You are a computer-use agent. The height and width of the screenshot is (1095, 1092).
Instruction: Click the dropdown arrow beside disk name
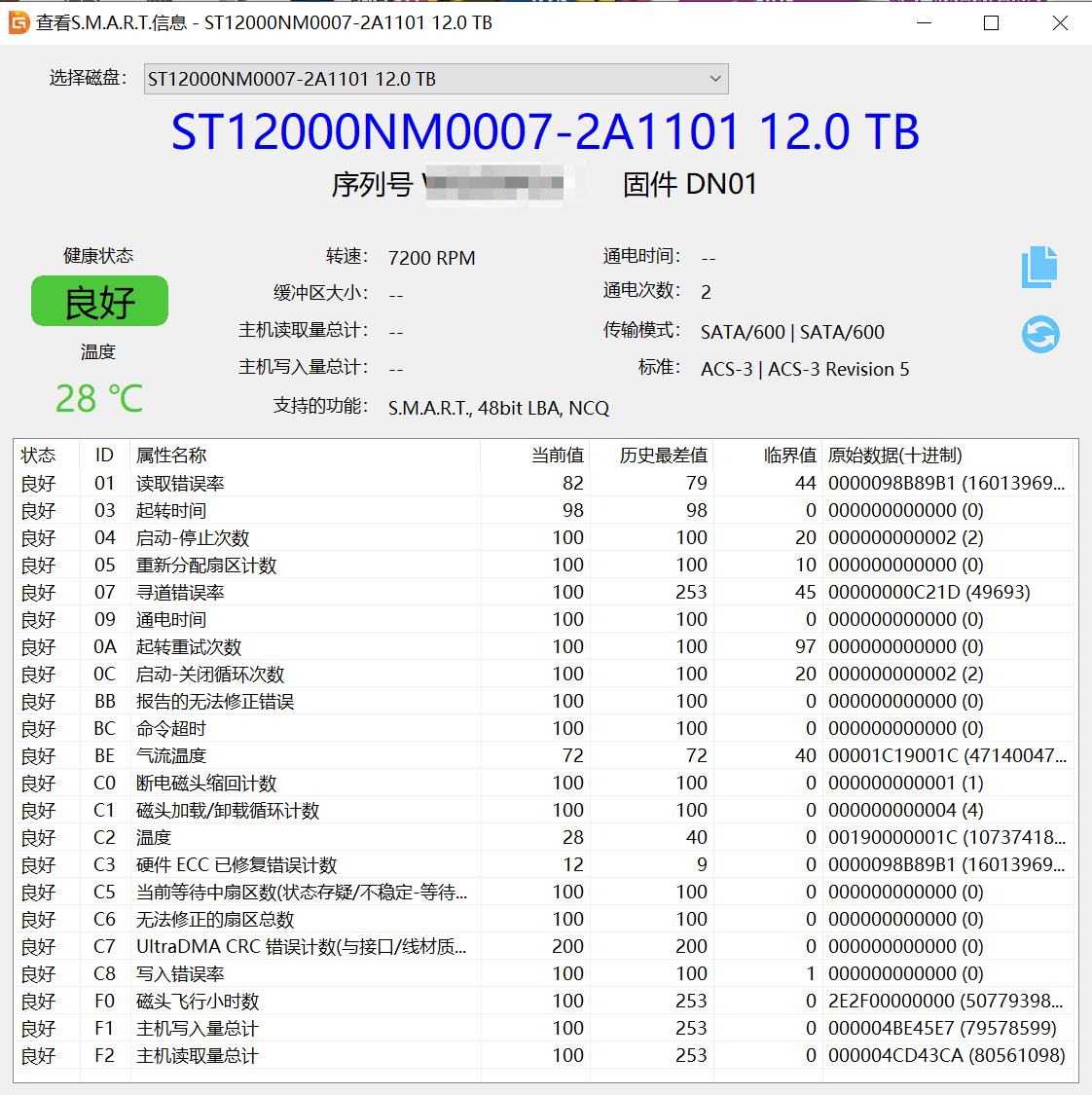[715, 79]
